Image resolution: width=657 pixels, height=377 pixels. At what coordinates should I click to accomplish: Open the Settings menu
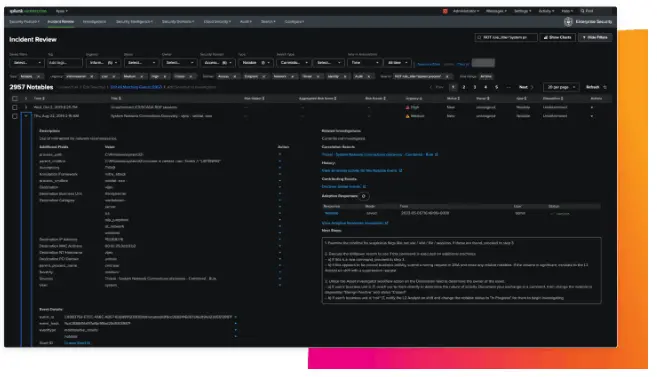[522, 11]
